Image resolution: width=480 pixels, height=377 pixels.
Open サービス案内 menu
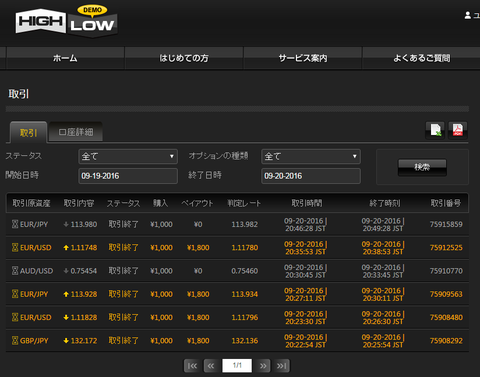pyautogui.click(x=303, y=58)
